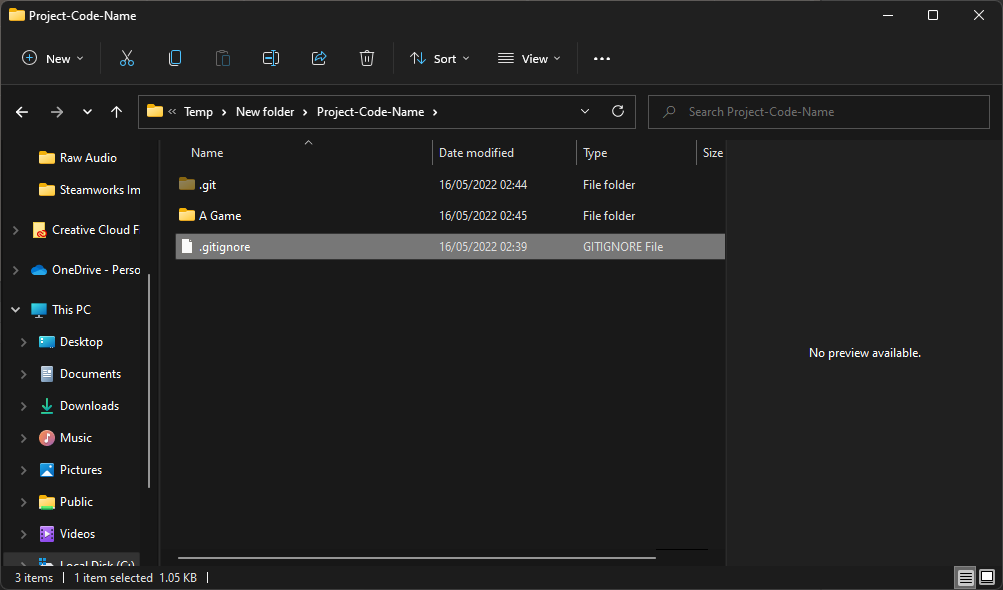
Task: Open recent locations chevron
Action: coord(87,112)
